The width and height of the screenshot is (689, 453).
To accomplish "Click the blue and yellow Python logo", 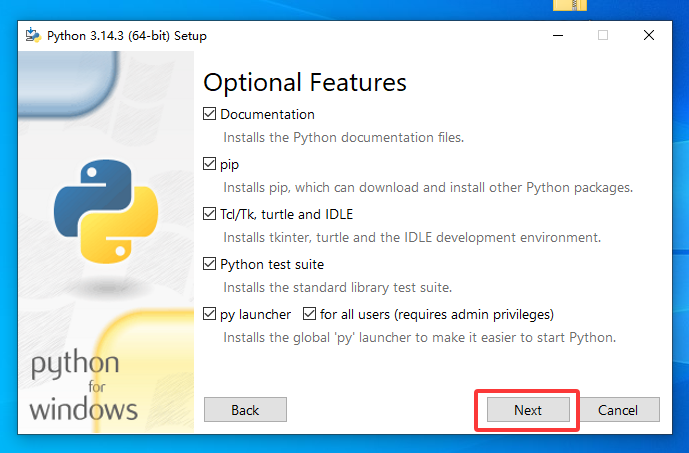I will [106, 211].
